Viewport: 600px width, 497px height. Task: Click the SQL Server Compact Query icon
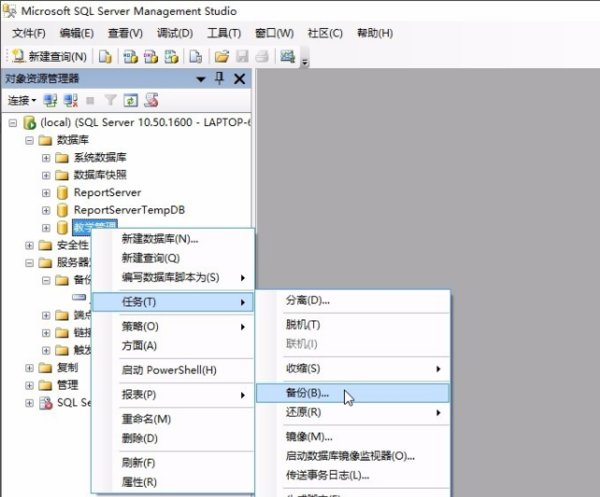[x=196, y=57]
